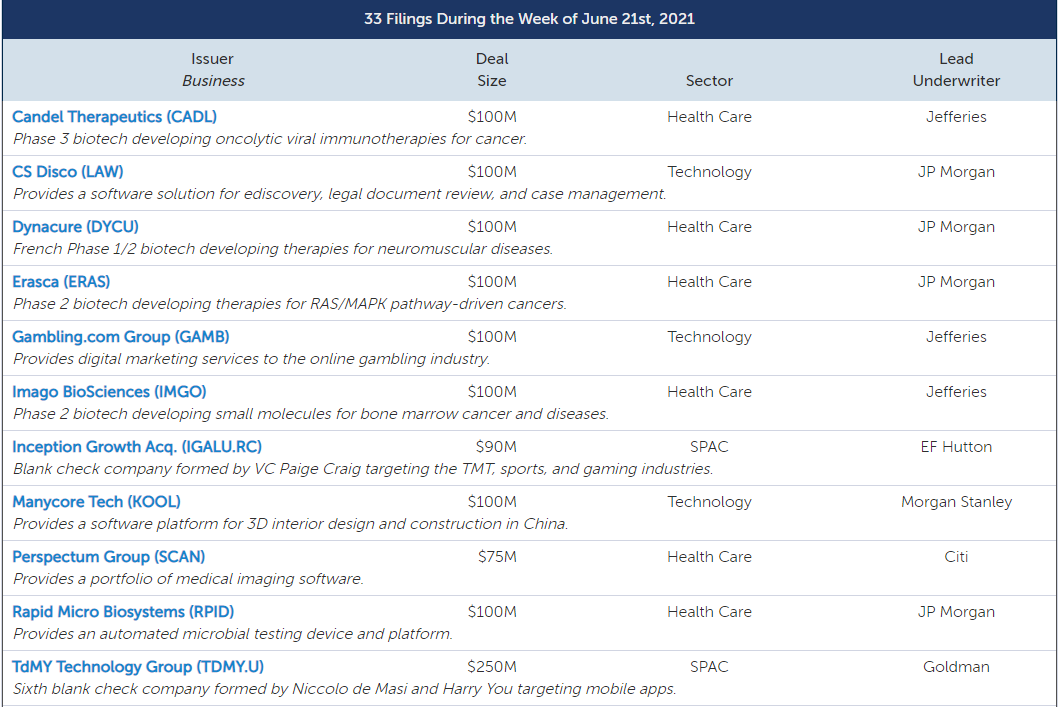
Task: Click the $100M deal size for Candel Therapeutics
Action: click(492, 117)
